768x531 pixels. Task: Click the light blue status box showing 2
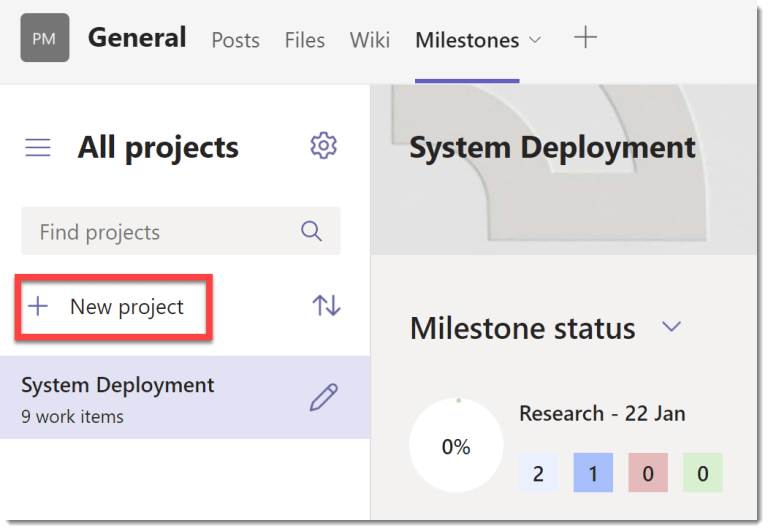538,473
